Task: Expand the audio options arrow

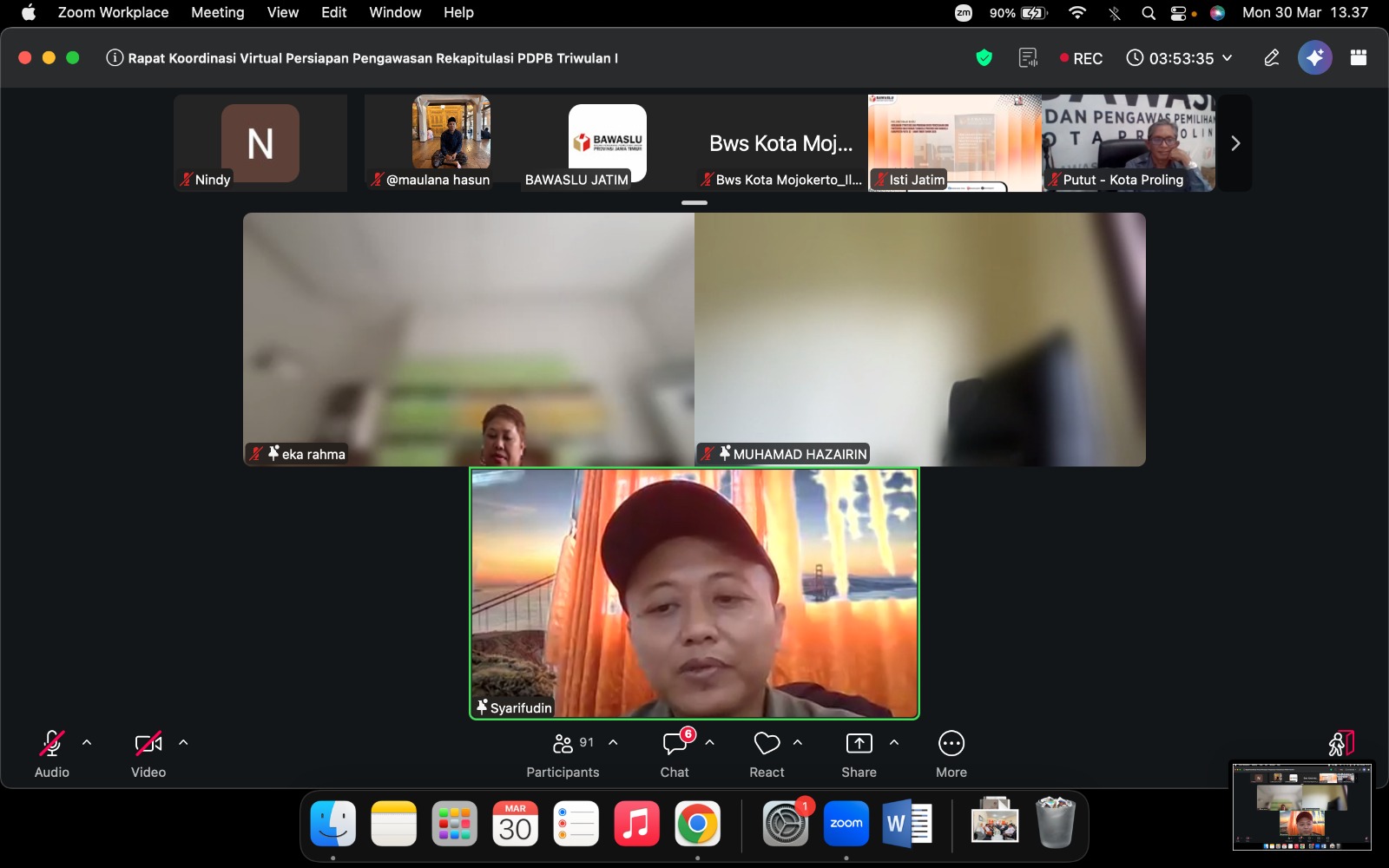Action: point(87,743)
